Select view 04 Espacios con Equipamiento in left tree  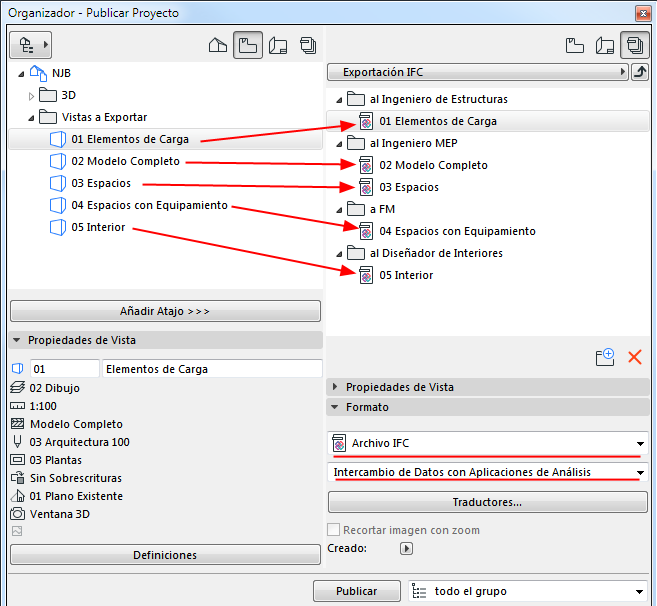click(138, 205)
